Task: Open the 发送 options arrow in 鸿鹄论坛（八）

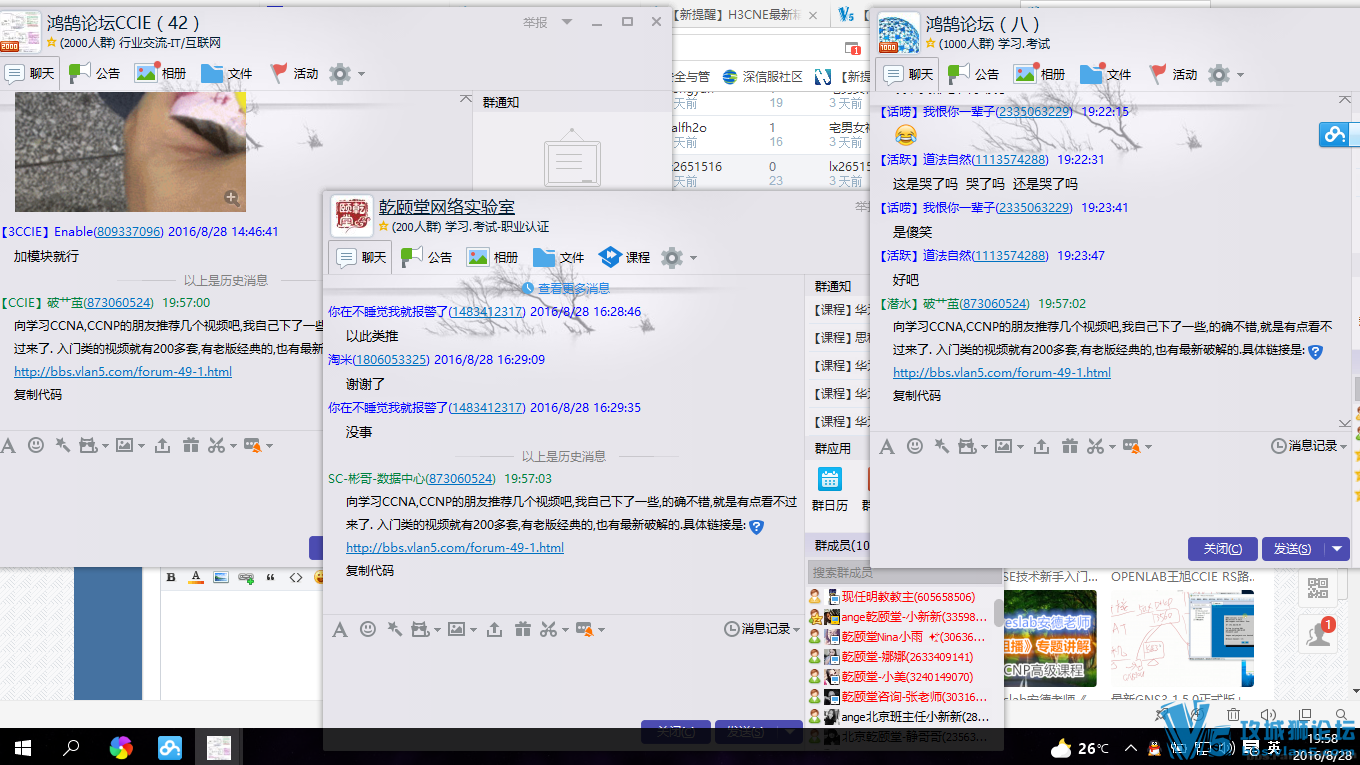Action: pos(1337,548)
